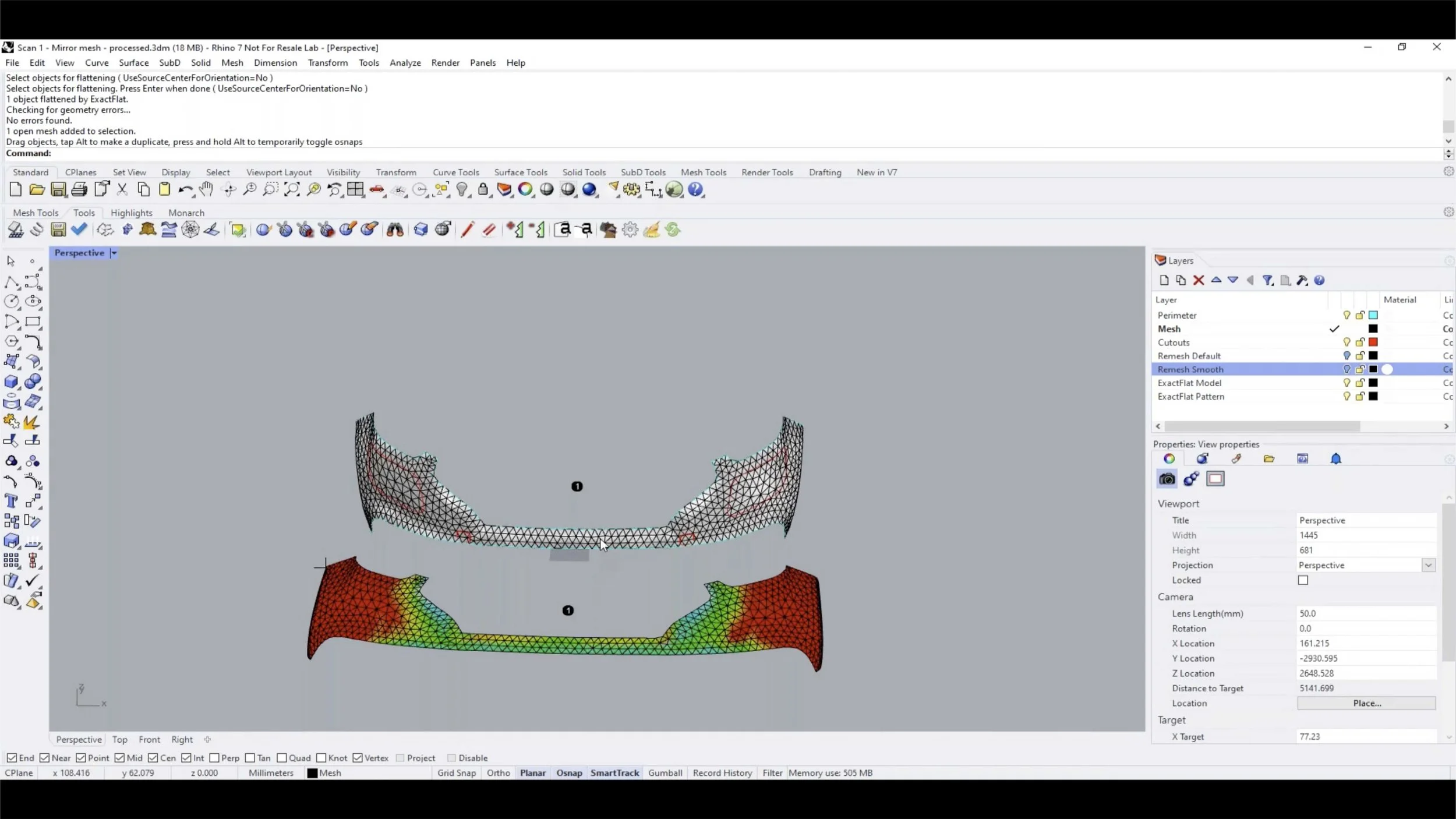Click the red car icon in Standard toolbar
The height and width of the screenshot is (819, 1456).
coord(377,189)
